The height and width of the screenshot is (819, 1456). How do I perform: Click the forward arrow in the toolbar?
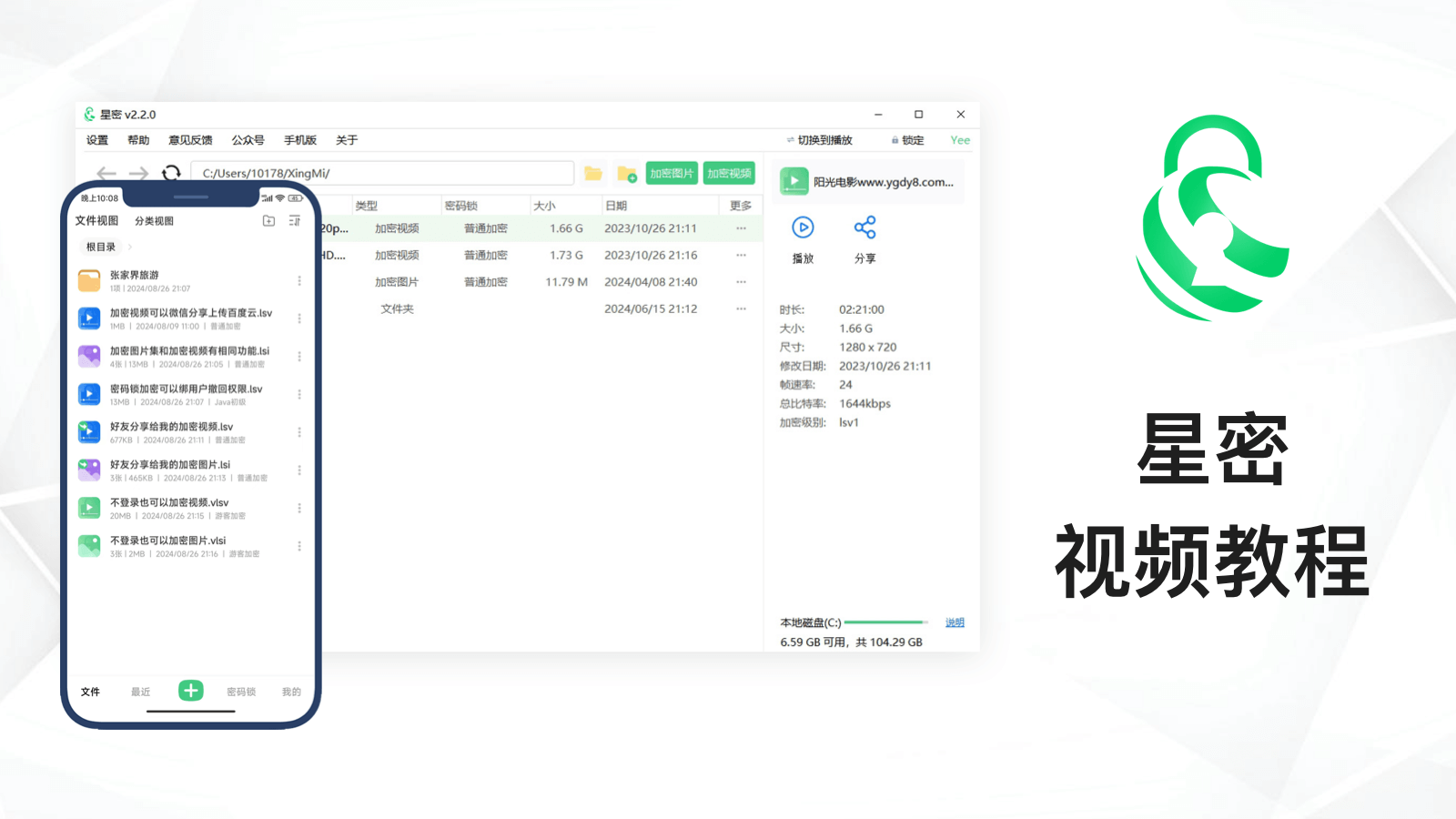(138, 173)
